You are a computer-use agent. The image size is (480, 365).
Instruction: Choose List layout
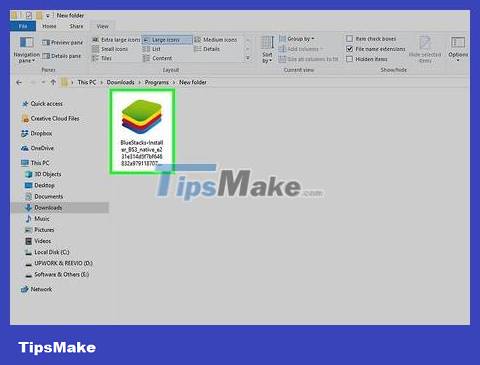click(x=152, y=49)
